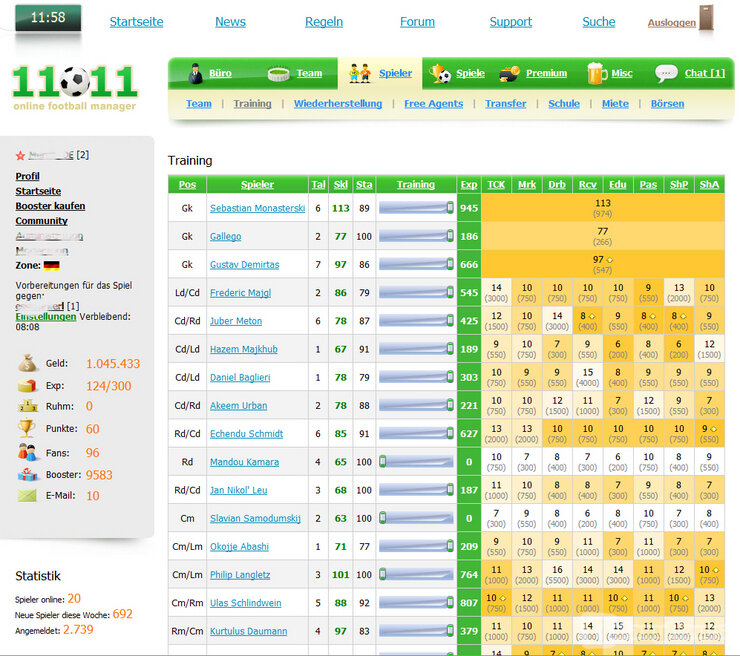Open Community sidebar link

tap(42, 221)
